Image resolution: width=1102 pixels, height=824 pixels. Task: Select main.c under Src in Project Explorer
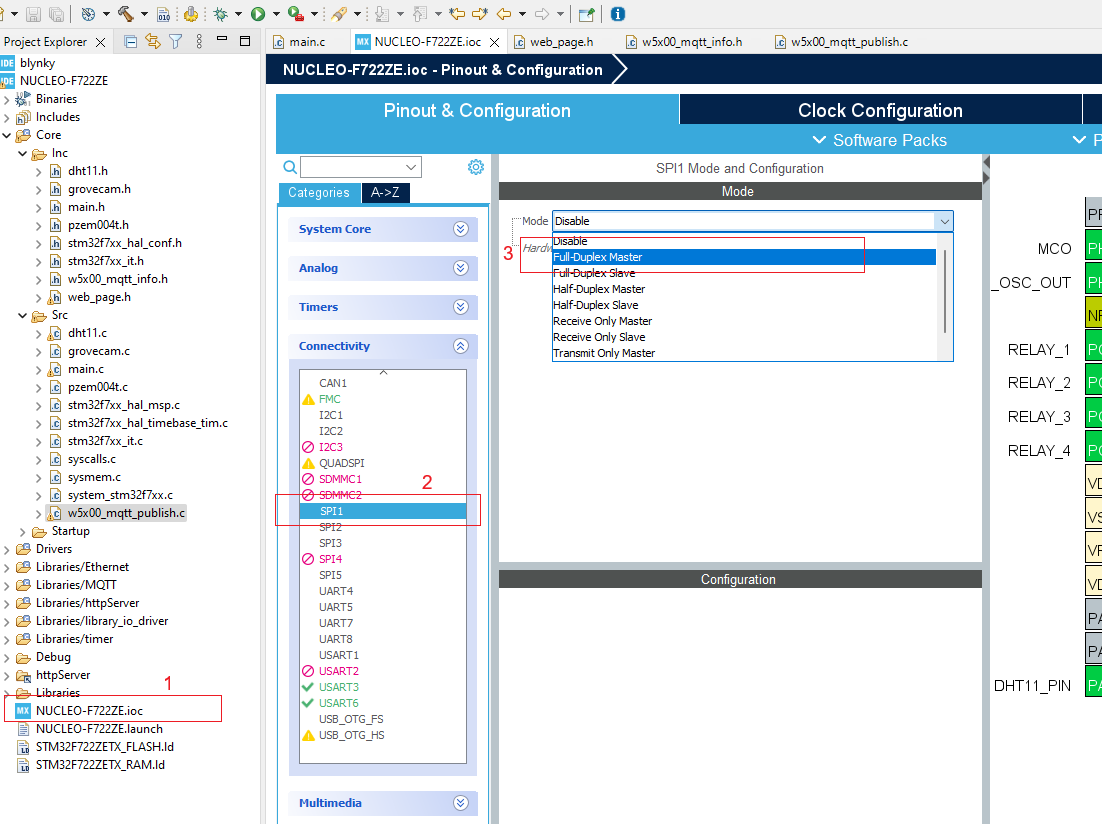(x=86, y=369)
